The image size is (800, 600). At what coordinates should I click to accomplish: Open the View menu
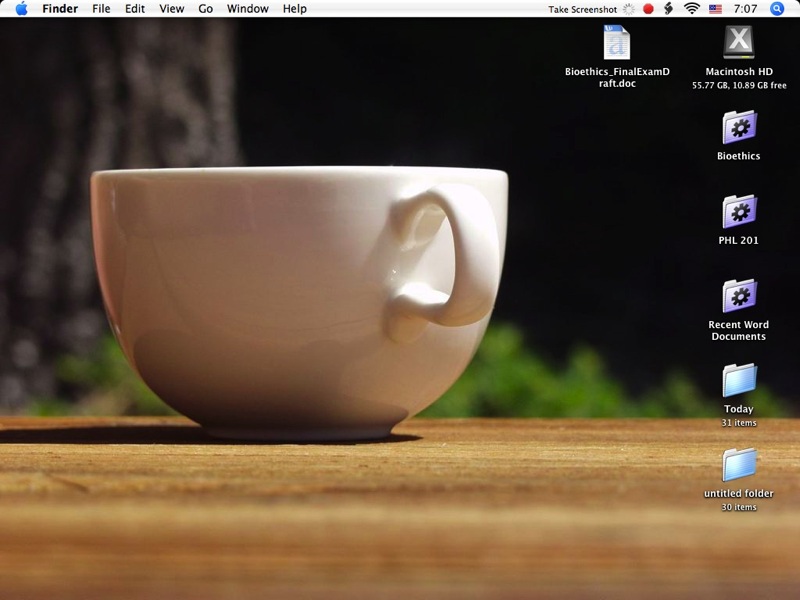[172, 9]
